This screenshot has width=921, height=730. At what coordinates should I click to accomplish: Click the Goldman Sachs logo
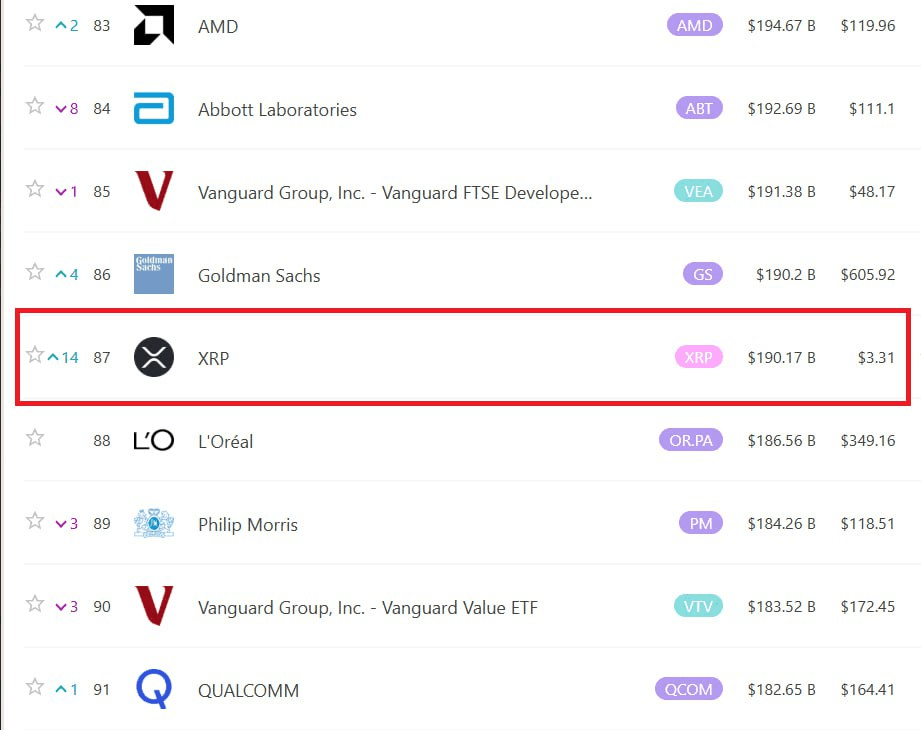point(154,274)
